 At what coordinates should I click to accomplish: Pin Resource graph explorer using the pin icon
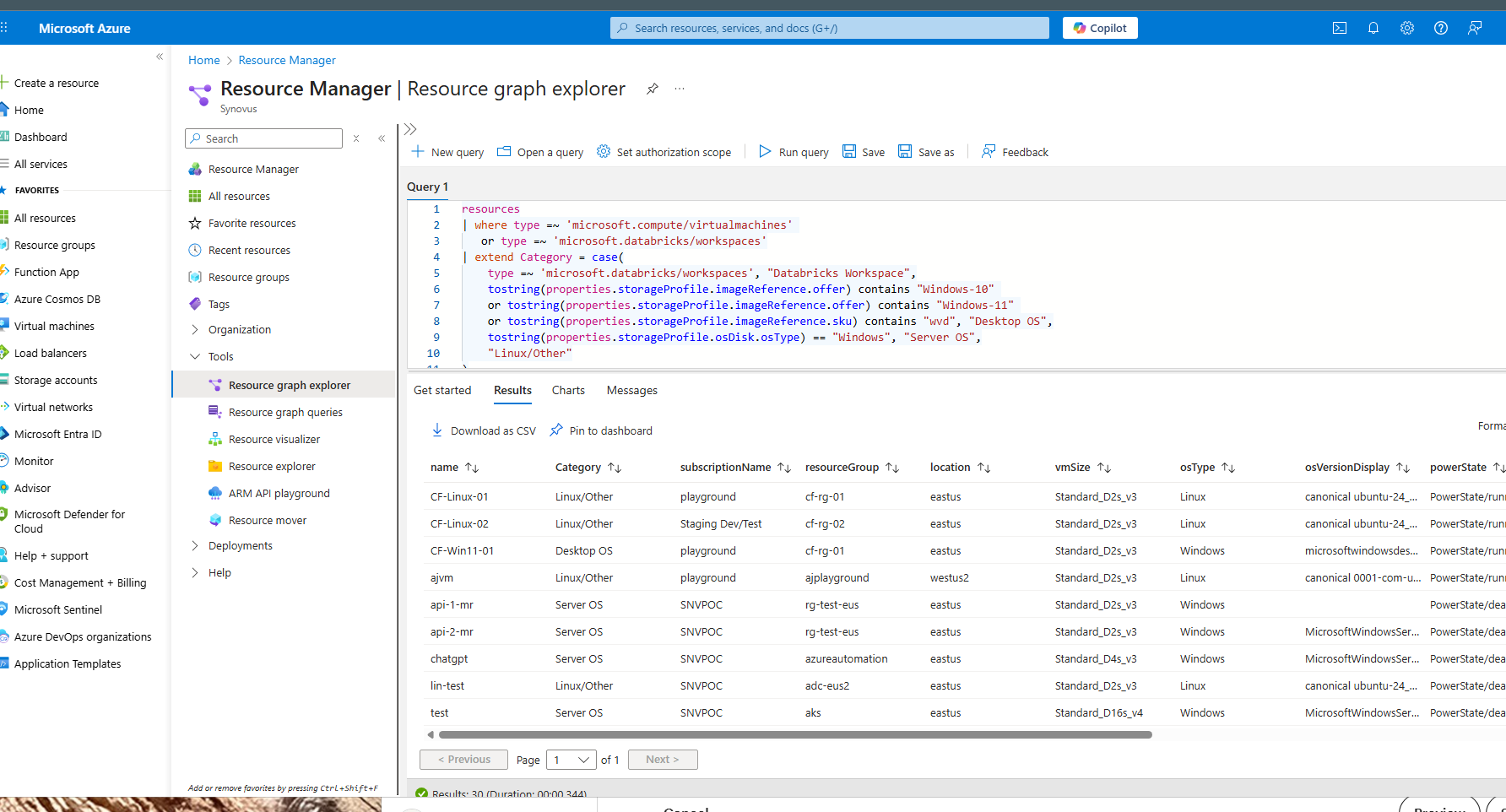tap(652, 88)
